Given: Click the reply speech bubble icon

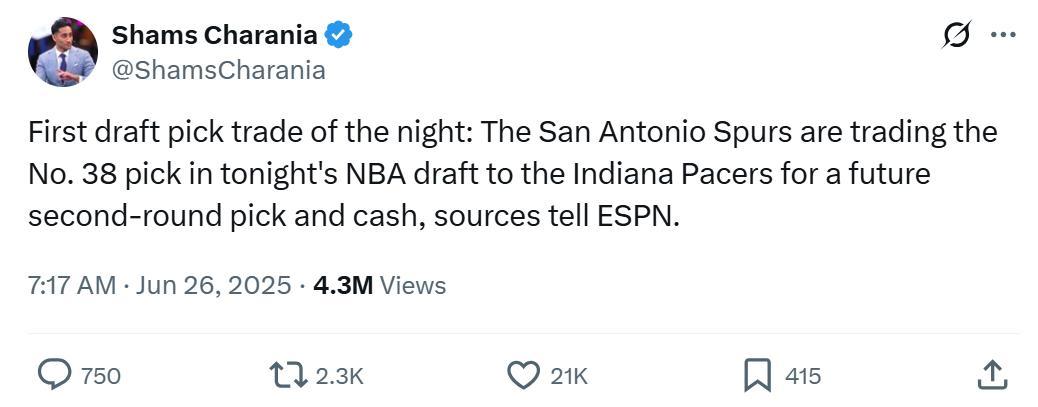Looking at the screenshot, I should point(55,375).
